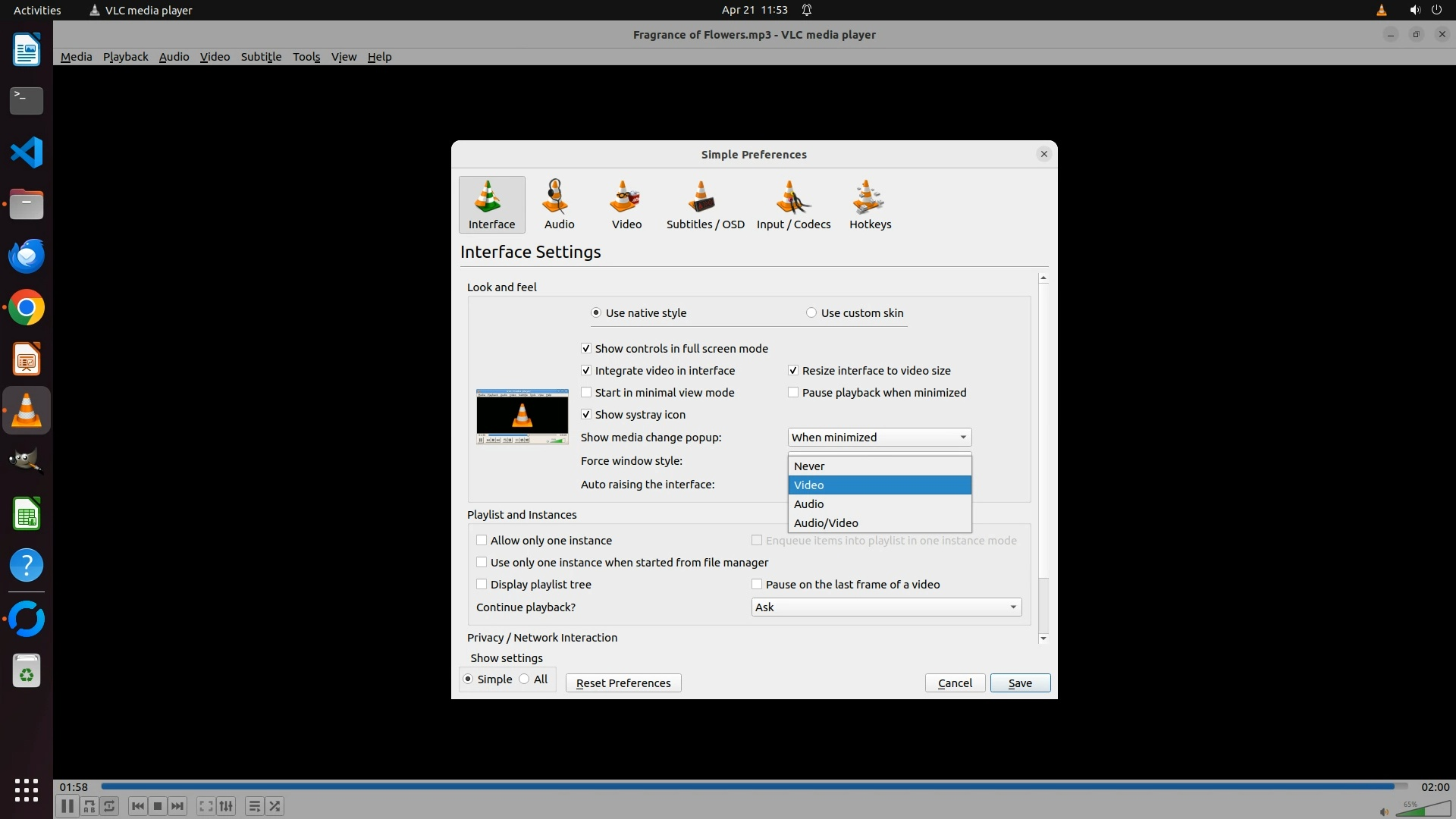Click the Reset Preferences button

[x=623, y=683]
